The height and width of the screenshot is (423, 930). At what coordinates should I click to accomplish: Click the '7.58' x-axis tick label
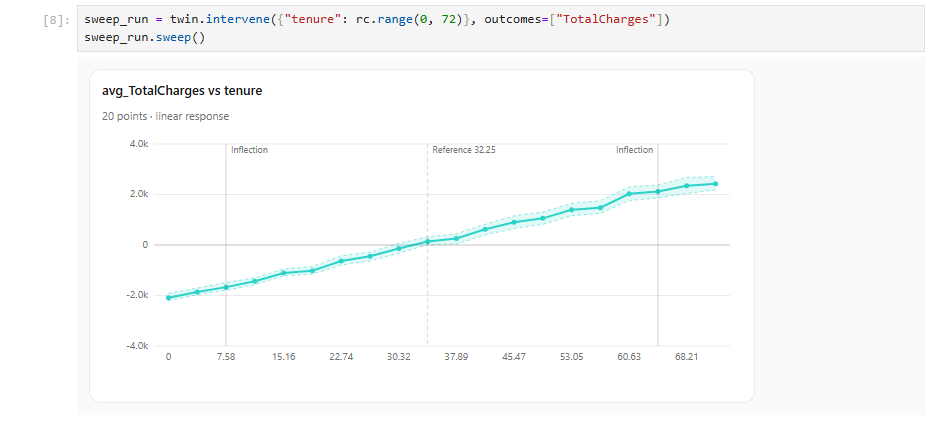pos(226,357)
